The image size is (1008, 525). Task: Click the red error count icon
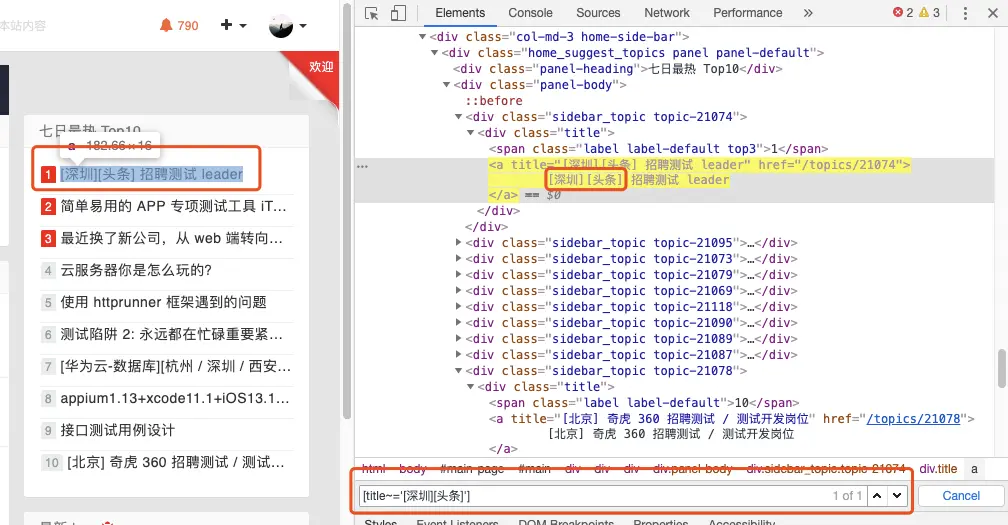click(x=898, y=12)
